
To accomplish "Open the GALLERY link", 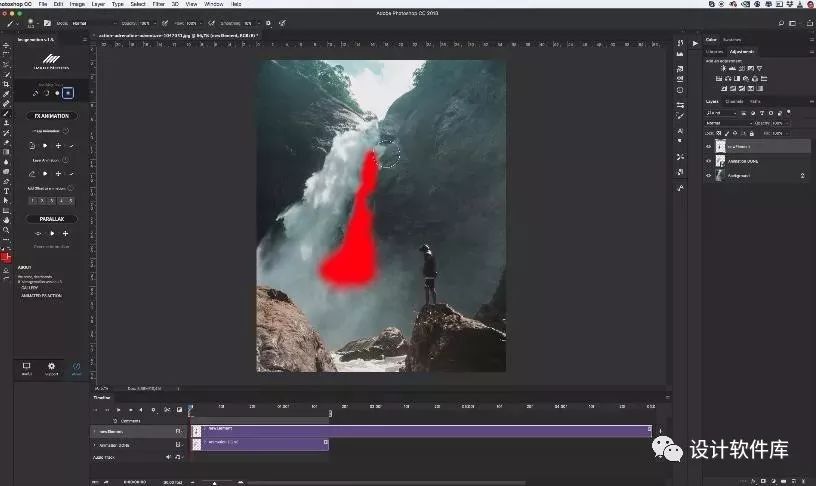I will click(x=29, y=287).
